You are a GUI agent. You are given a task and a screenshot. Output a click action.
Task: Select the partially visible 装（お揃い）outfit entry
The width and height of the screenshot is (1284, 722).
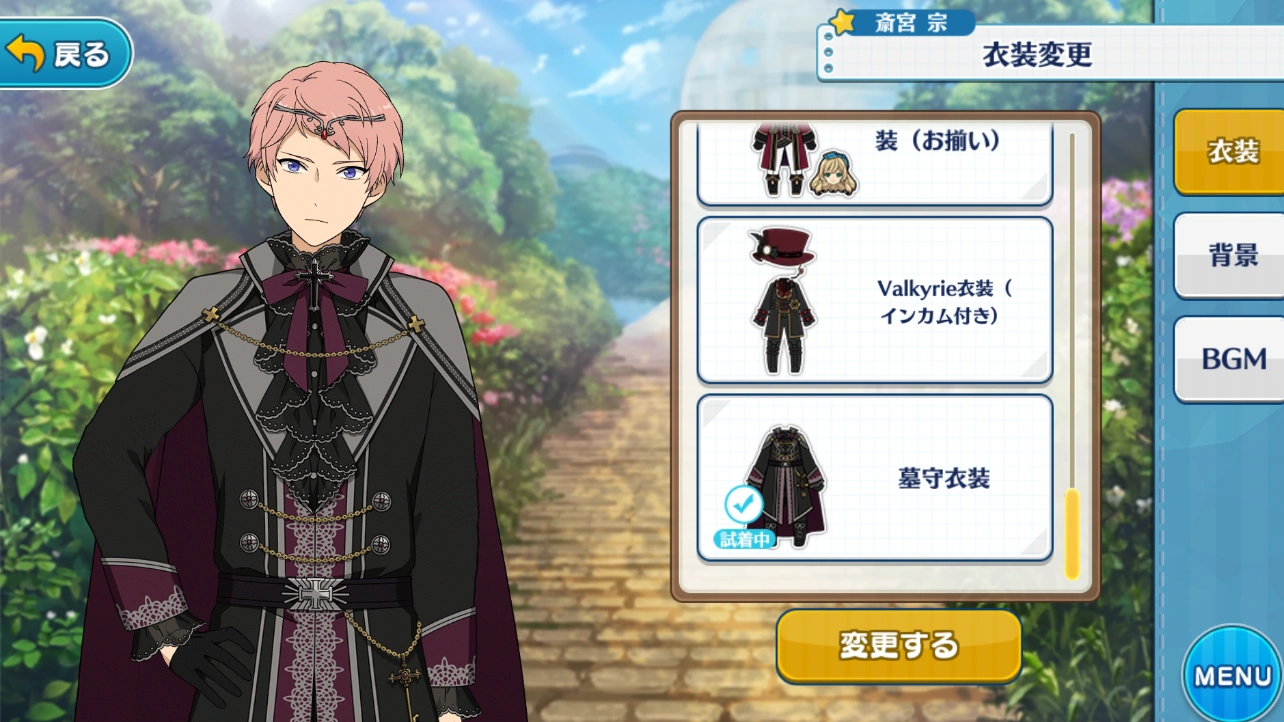coord(875,165)
